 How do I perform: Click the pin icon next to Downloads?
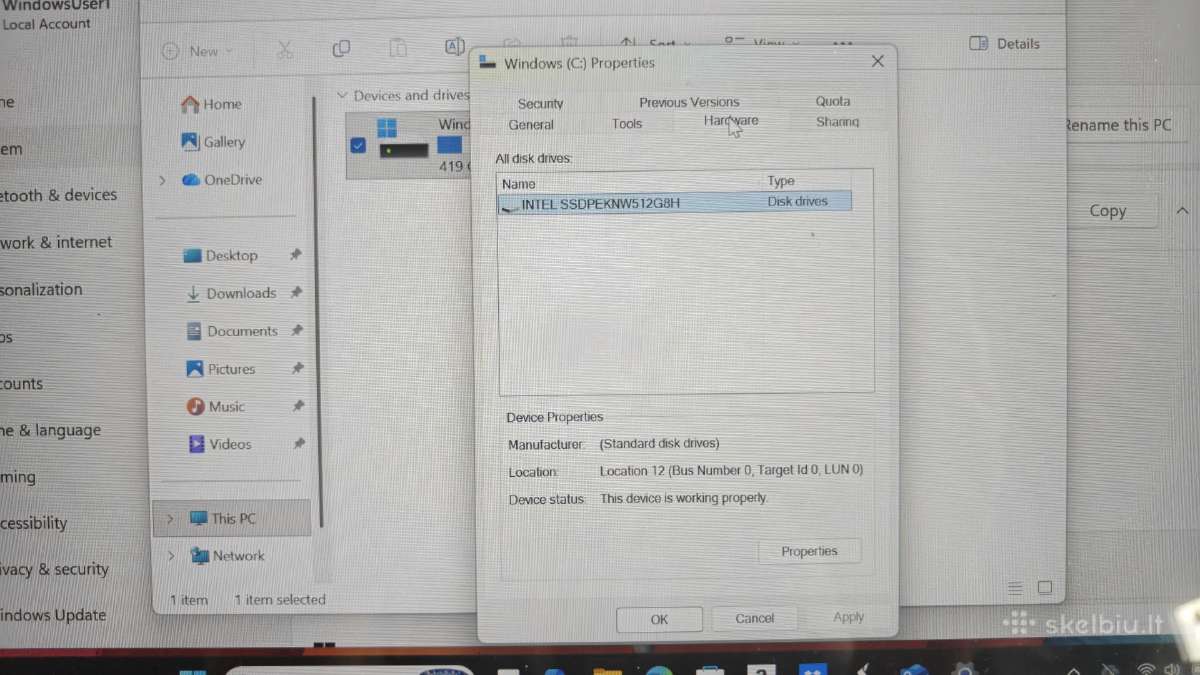296,293
